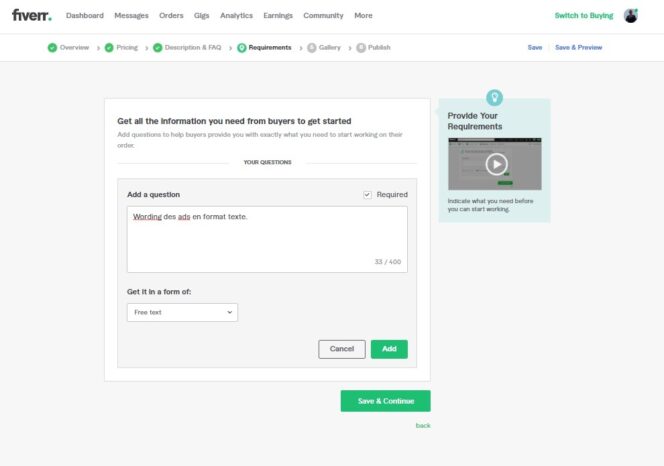This screenshot has width=664, height=466.
Task: Open the user profile avatar
Action: click(631, 16)
